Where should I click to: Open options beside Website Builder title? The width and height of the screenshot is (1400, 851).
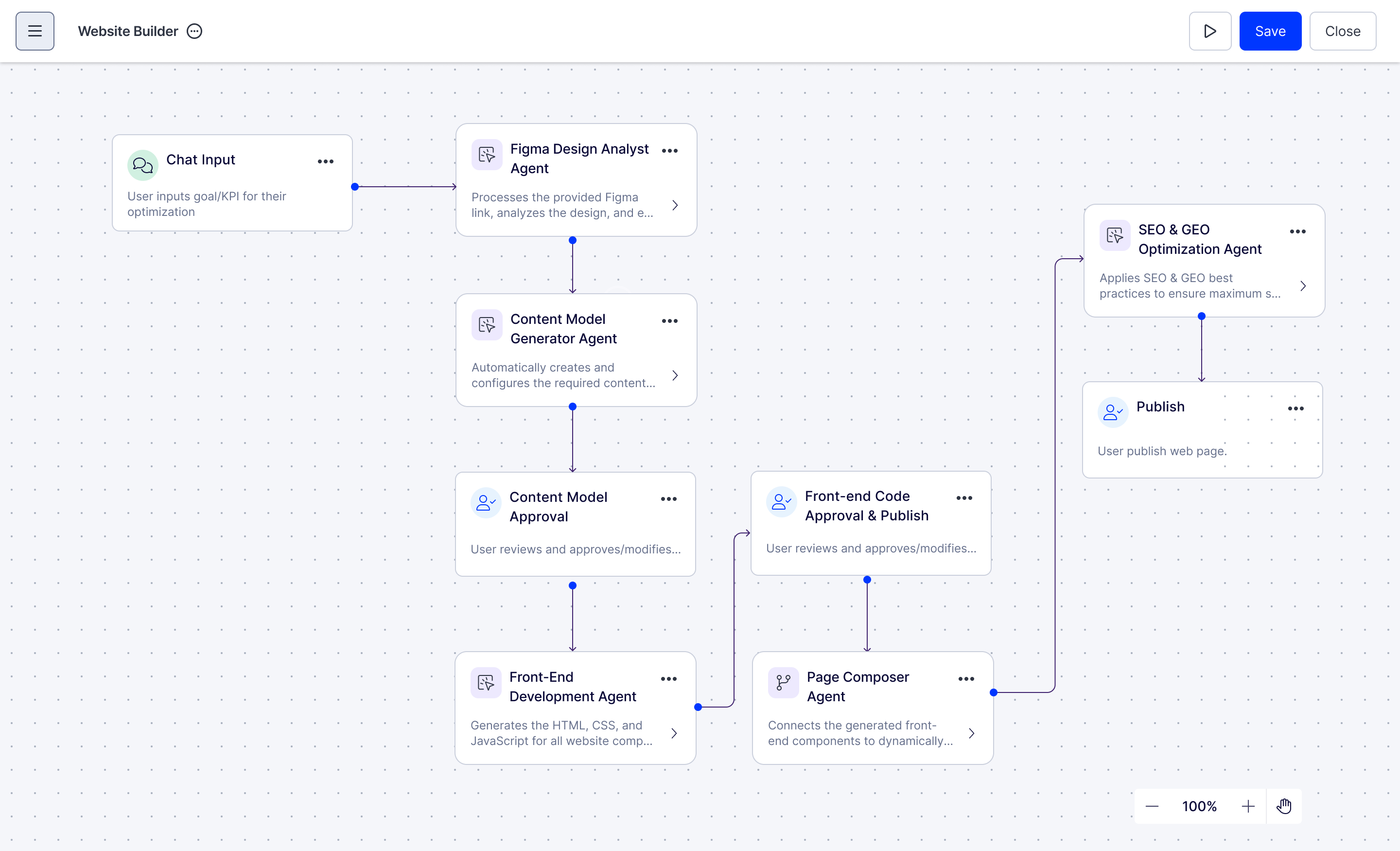click(x=194, y=31)
